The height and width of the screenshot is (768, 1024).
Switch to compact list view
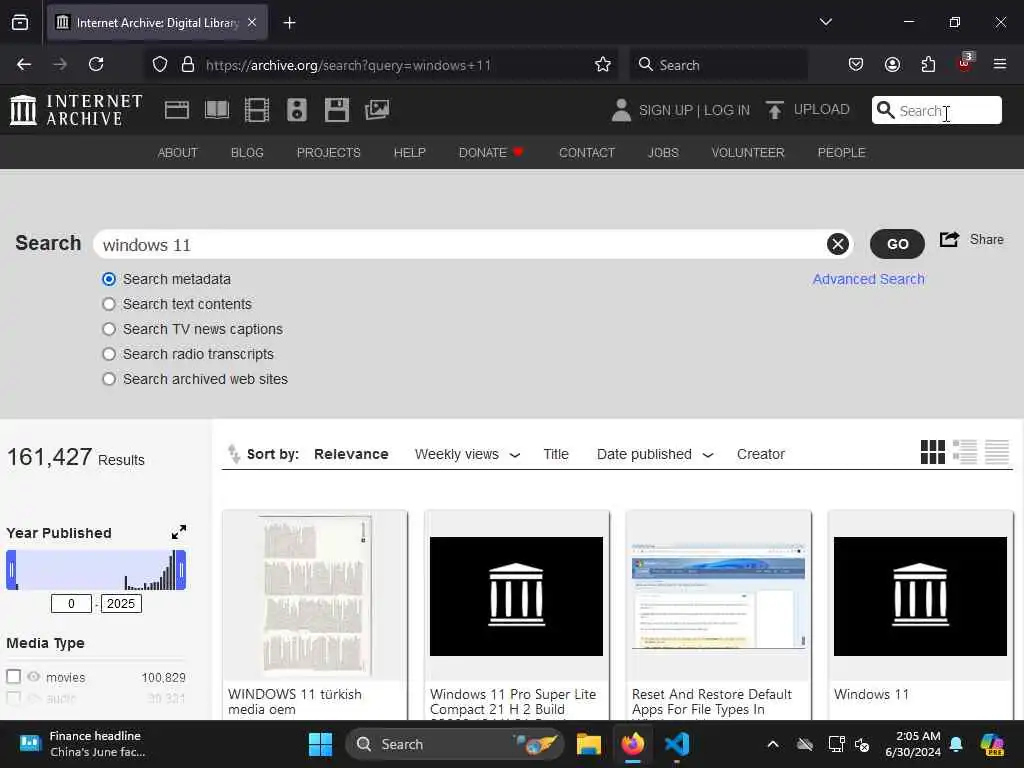[x=997, y=452]
